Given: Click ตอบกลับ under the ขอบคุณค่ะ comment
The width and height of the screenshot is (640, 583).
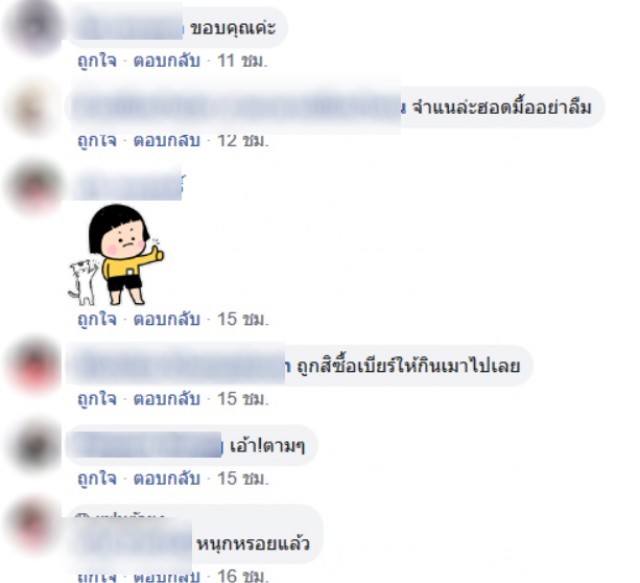Looking at the screenshot, I should (x=167, y=61).
